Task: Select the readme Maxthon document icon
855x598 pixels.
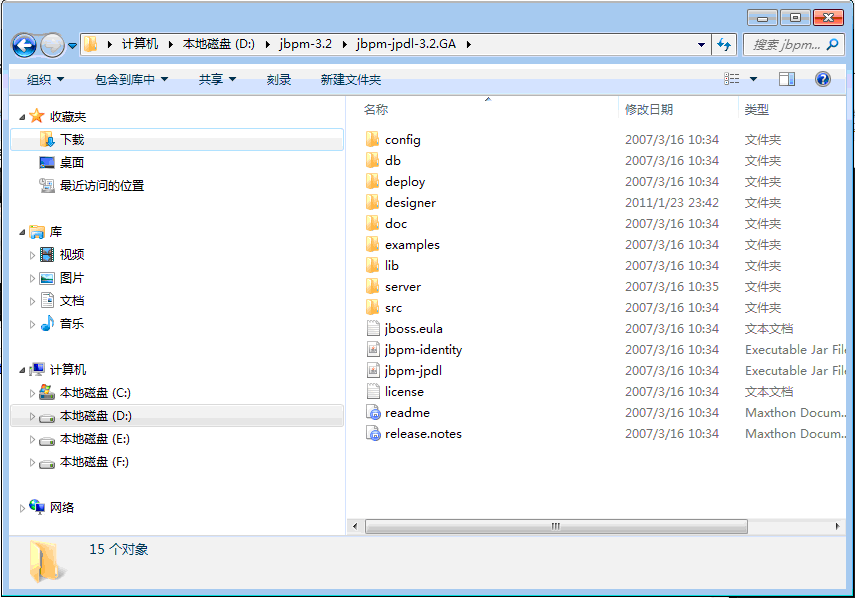Action: 374,413
